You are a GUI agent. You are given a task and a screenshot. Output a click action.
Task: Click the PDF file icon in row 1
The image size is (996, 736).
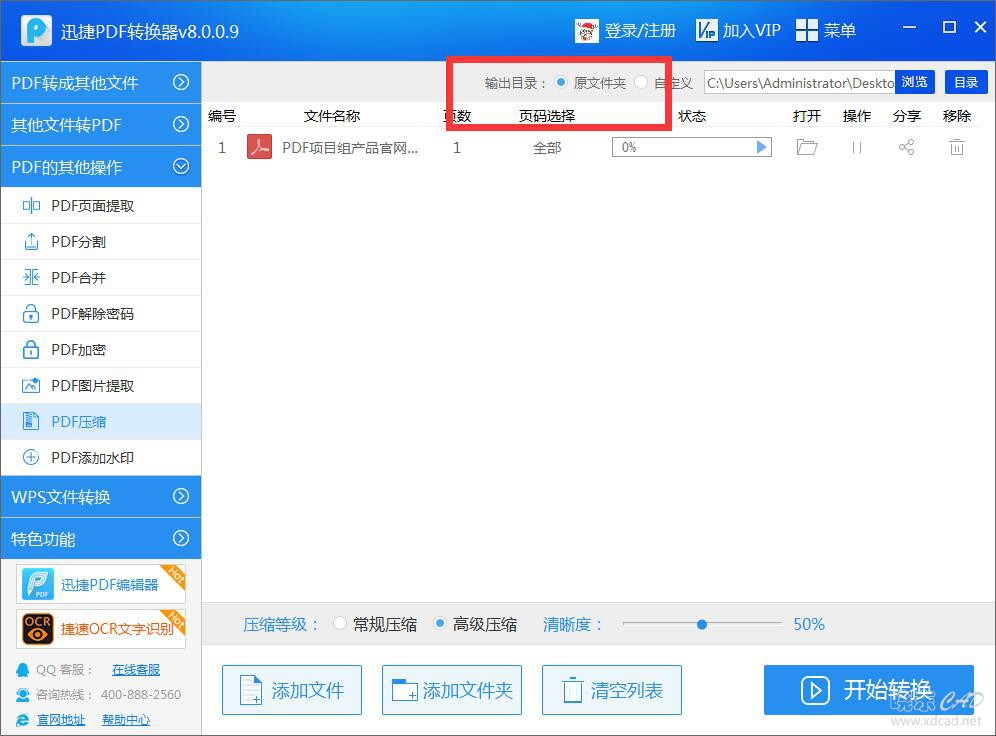[x=259, y=147]
